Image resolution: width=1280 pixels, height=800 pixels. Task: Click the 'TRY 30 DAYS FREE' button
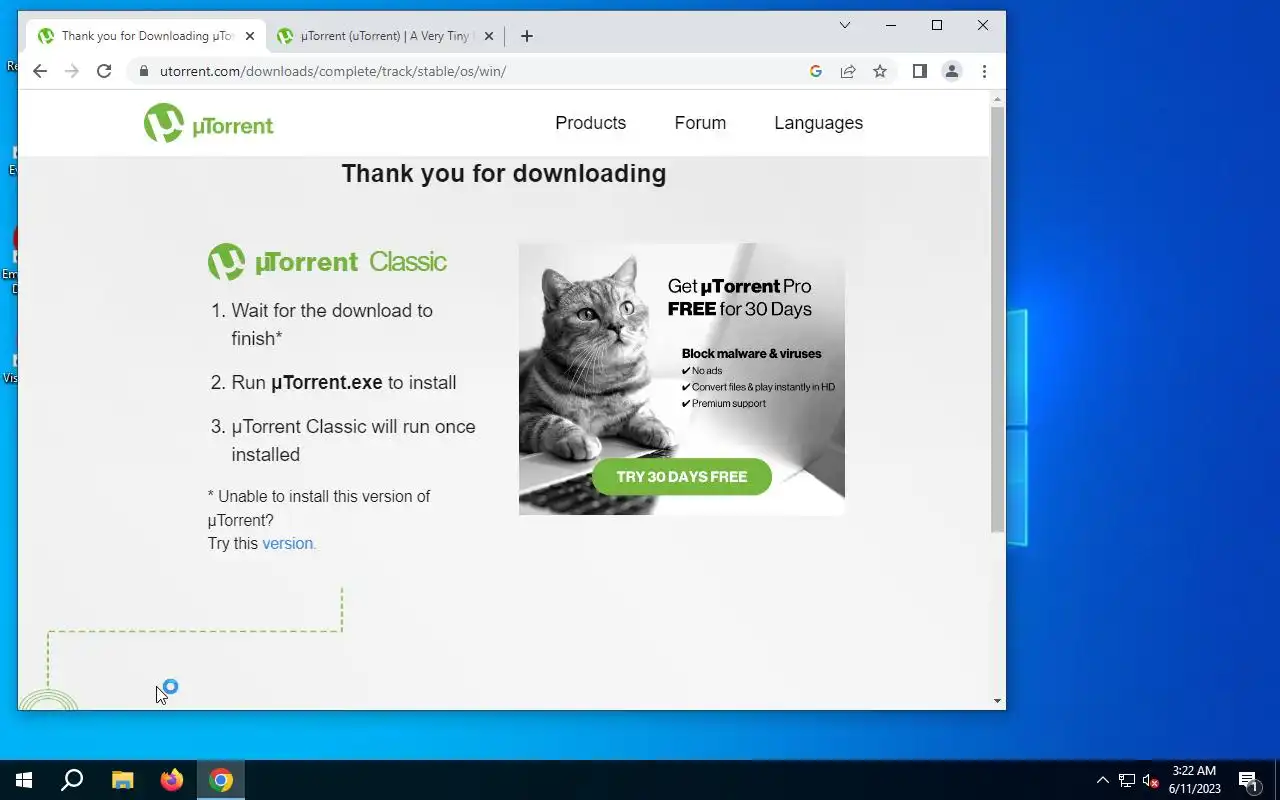pos(682,477)
